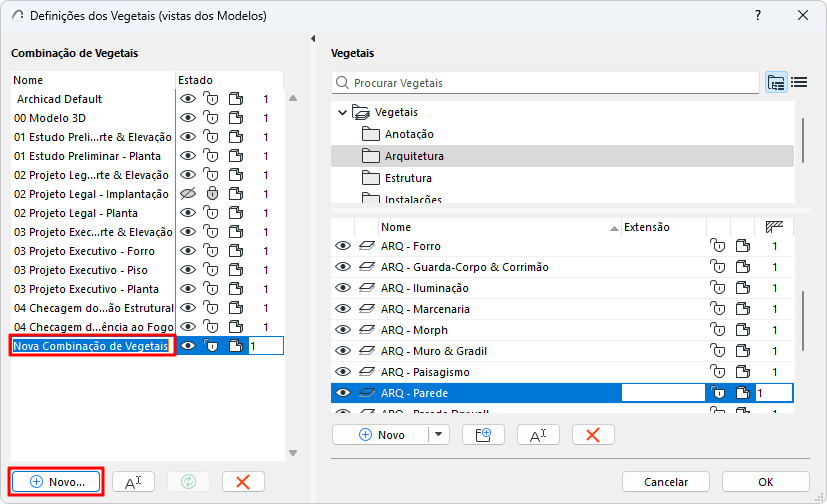Click the red delete layer combination button
The image size is (827, 504).
242,481
